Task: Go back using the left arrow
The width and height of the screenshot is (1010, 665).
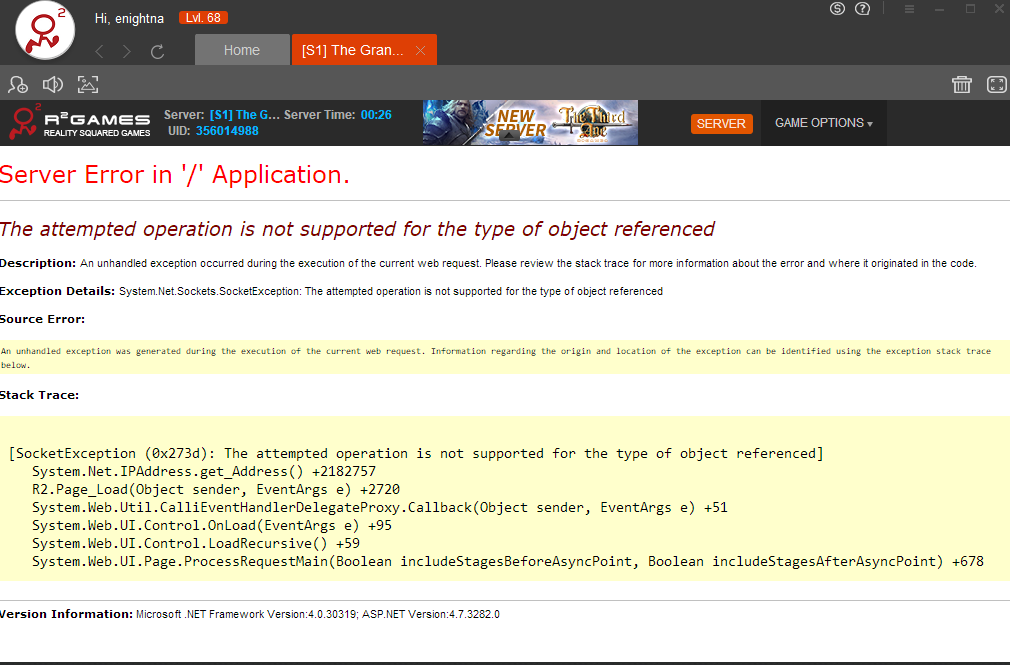Action: (x=99, y=51)
